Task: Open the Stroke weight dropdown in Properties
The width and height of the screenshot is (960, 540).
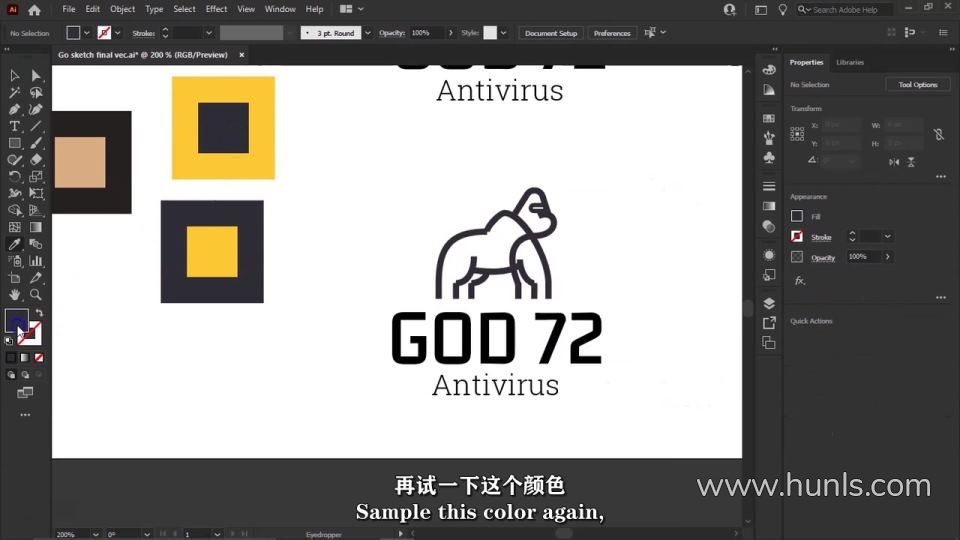Action: click(887, 236)
